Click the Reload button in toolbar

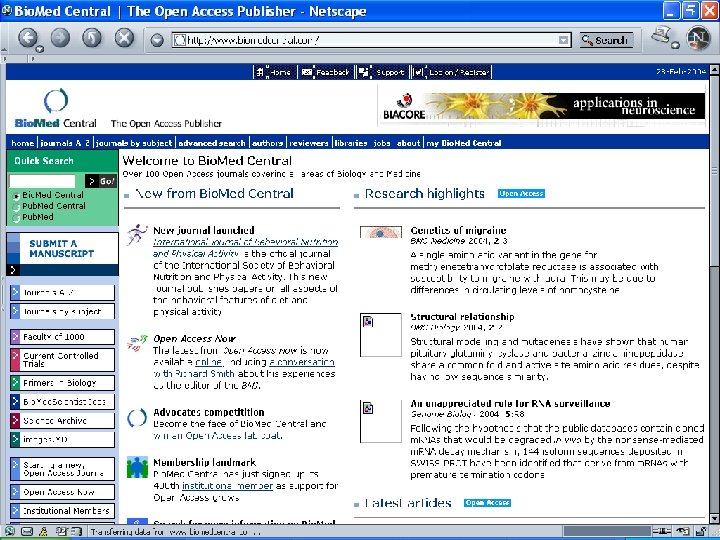(x=91, y=38)
